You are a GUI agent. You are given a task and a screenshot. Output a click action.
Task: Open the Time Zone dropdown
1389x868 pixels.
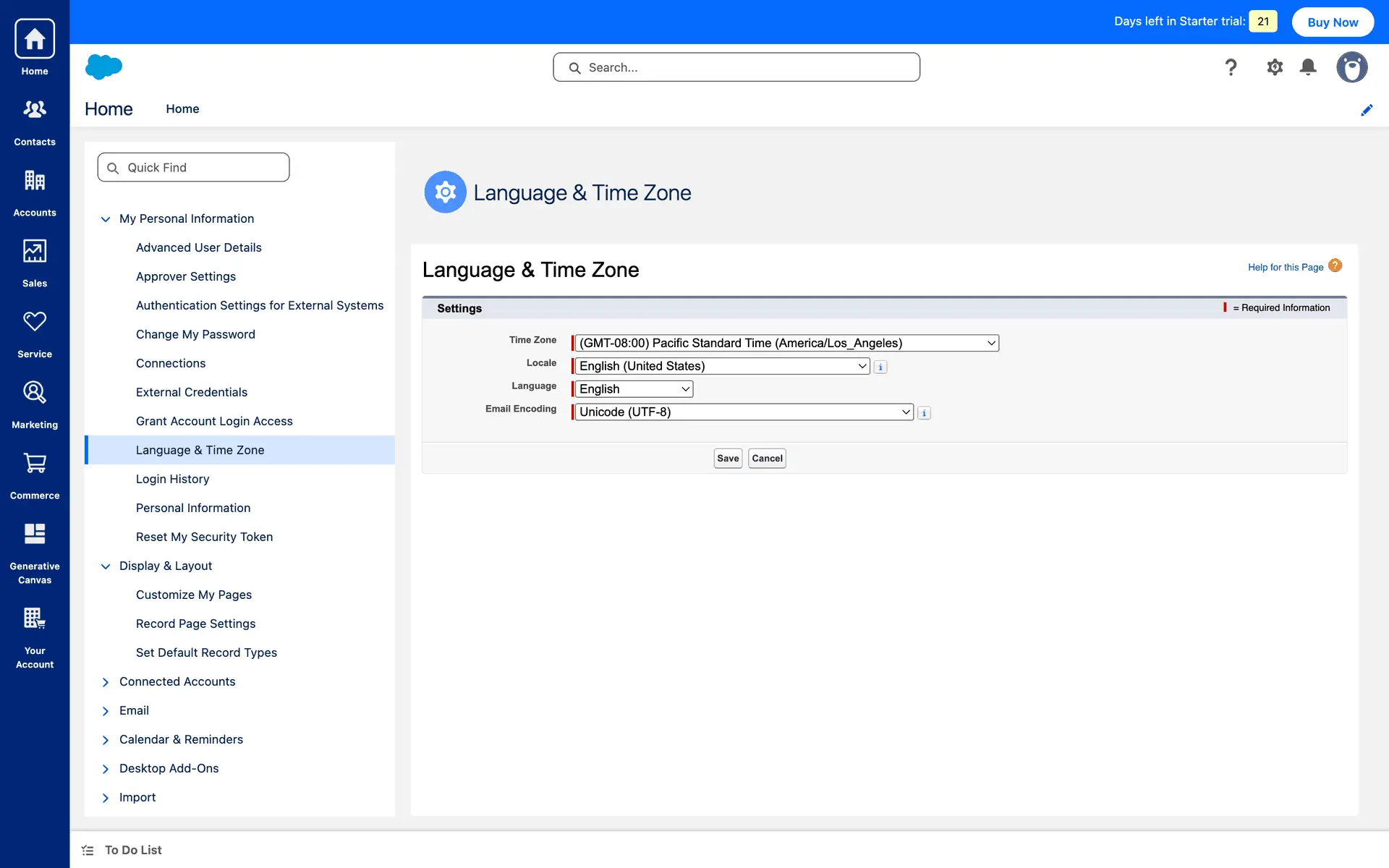tap(786, 343)
